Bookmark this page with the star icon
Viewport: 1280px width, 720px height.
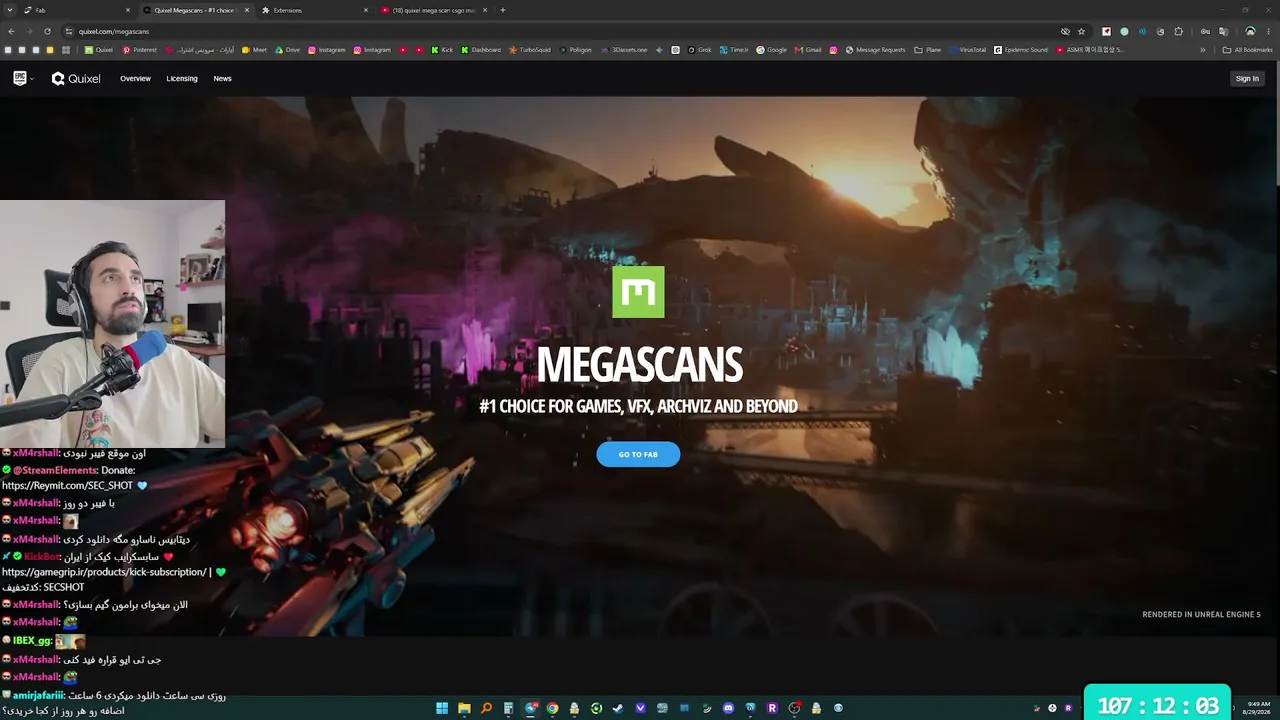[1081, 31]
